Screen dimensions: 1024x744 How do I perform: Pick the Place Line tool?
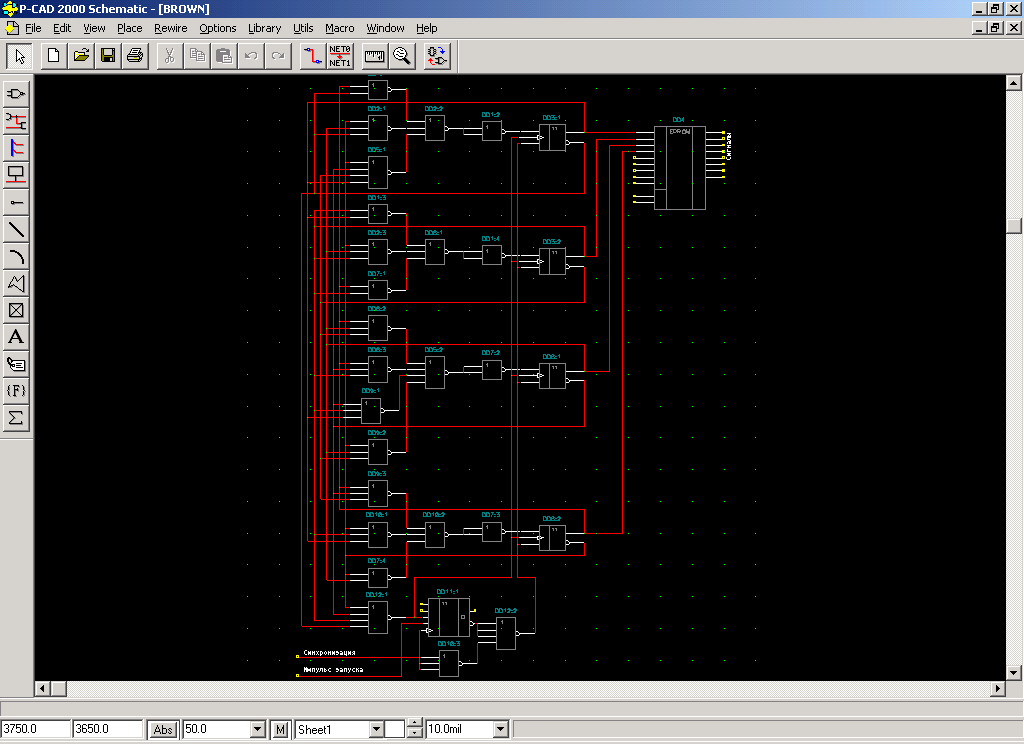coord(16,229)
